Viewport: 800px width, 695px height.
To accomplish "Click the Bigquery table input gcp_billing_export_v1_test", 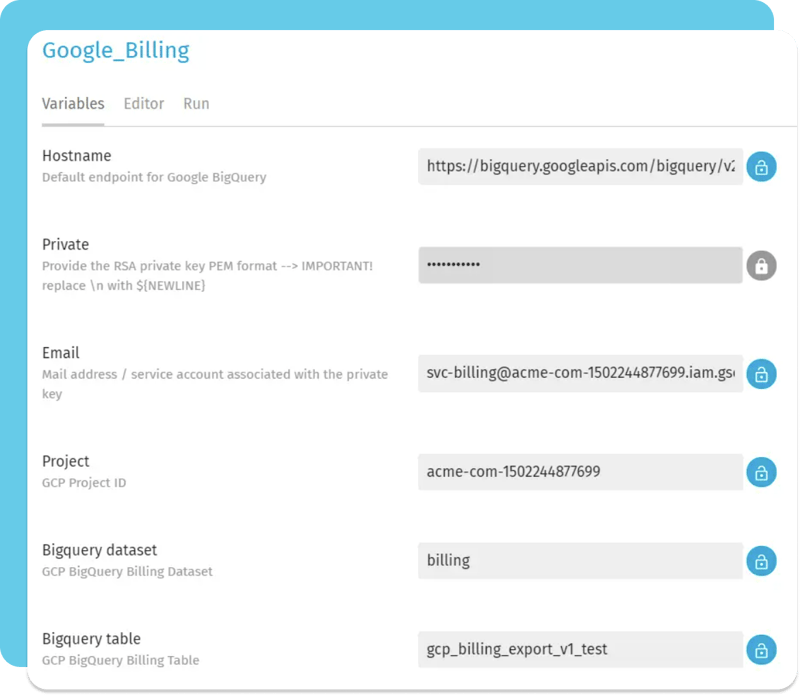I will (580, 650).
